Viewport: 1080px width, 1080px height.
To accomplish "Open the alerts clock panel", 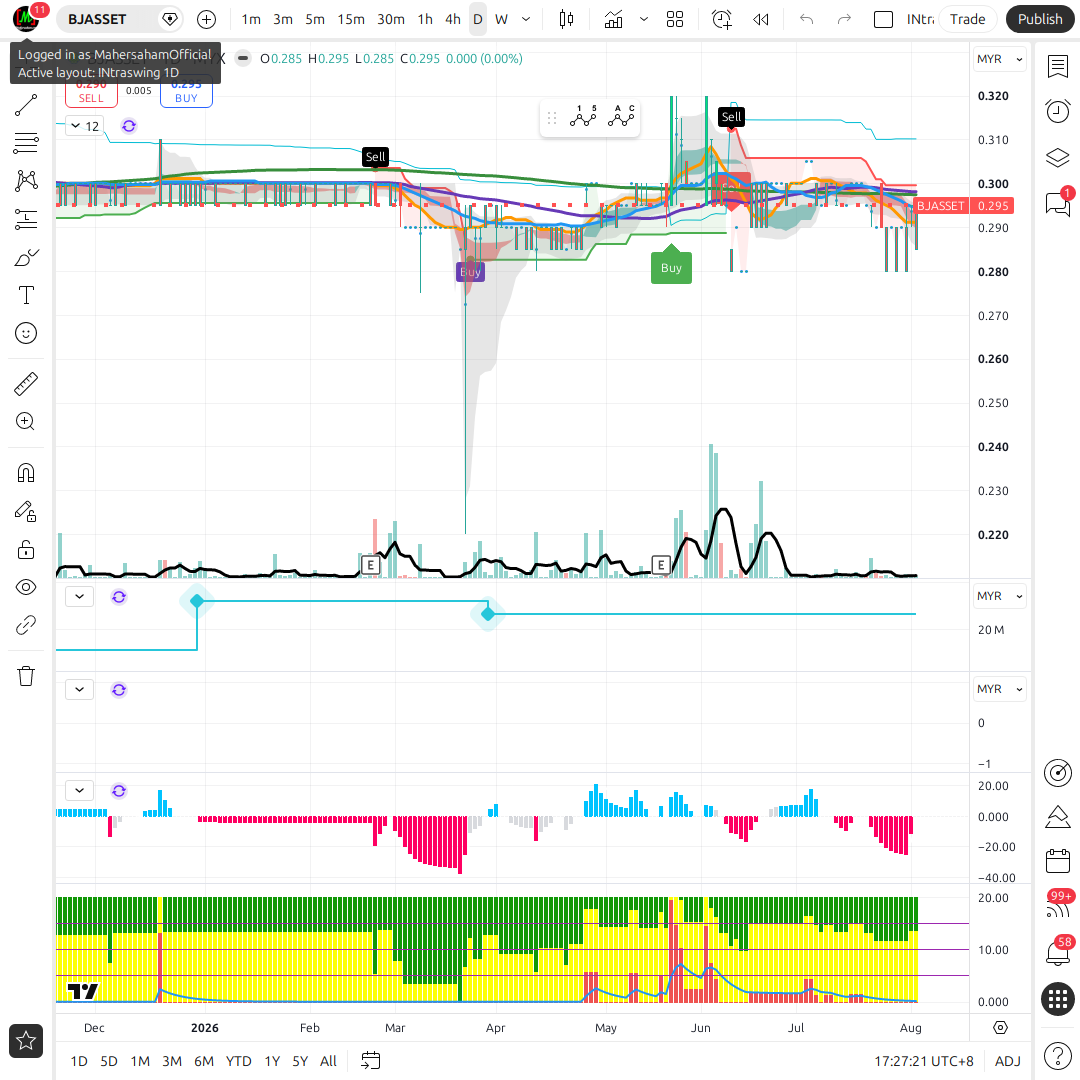I will (1057, 111).
